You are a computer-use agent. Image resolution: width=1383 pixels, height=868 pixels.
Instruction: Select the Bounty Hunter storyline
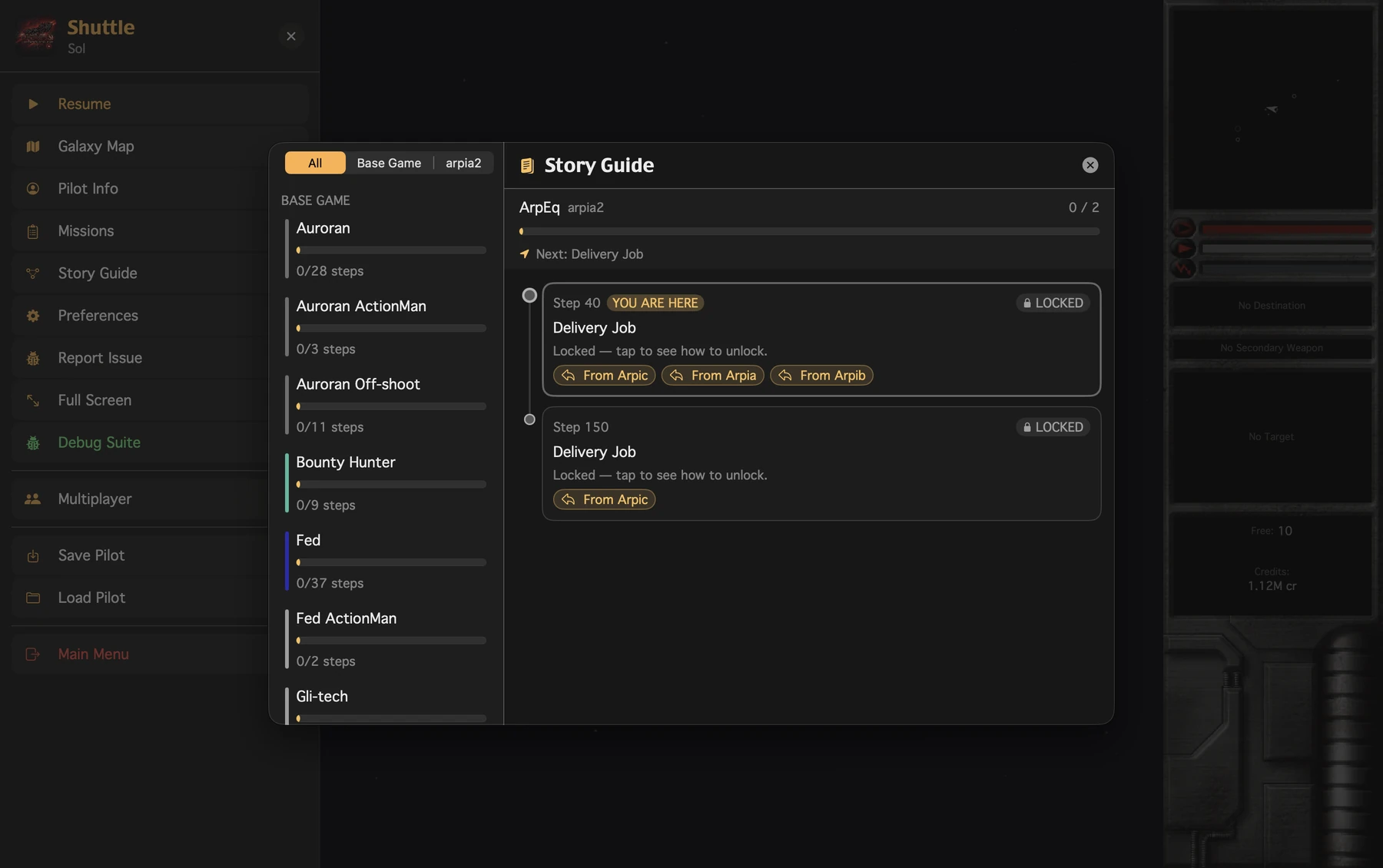[x=386, y=483]
